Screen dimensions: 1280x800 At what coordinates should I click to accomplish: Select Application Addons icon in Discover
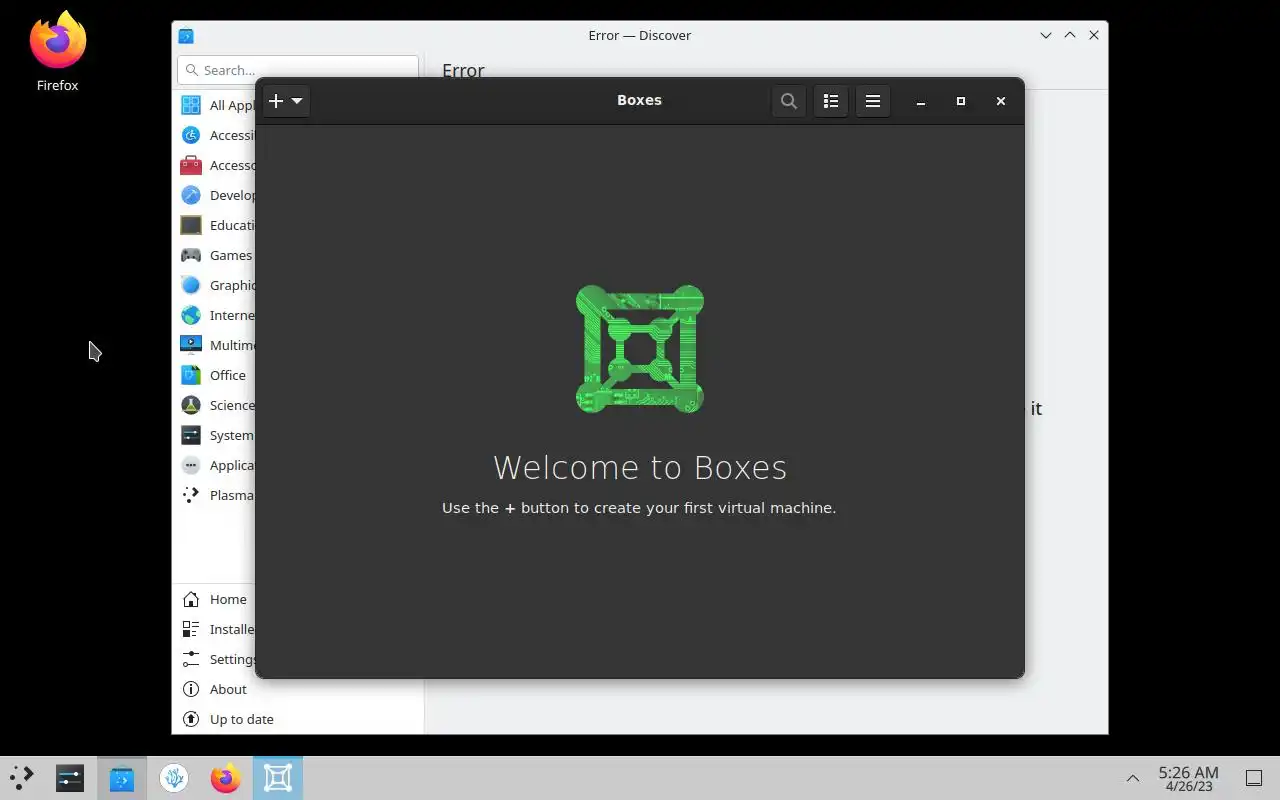191,465
